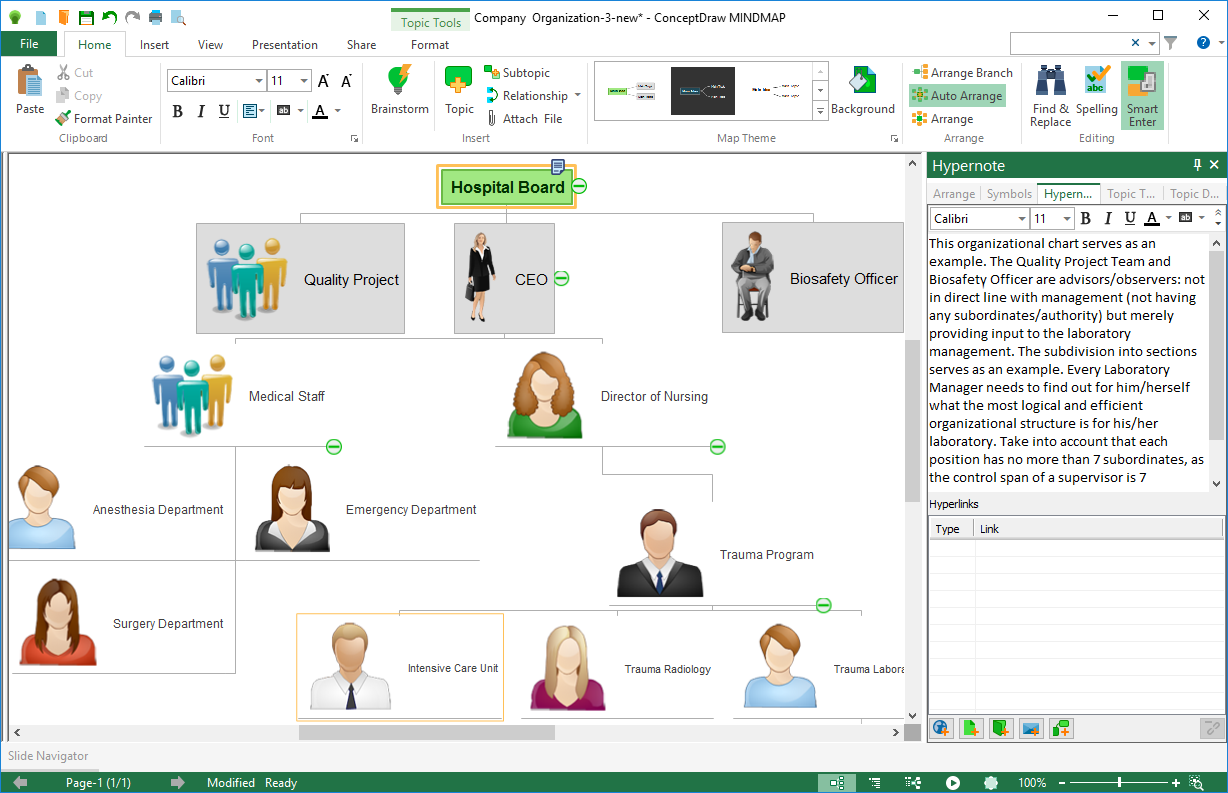Open the Background options
This screenshot has height=793, width=1228.
tap(863, 91)
